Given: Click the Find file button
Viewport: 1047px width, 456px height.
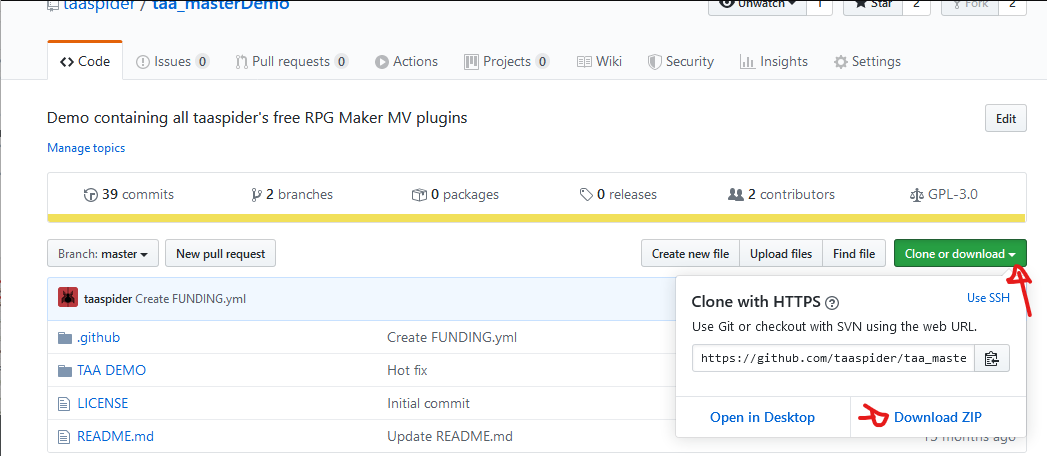Looking at the screenshot, I should click(854, 254).
